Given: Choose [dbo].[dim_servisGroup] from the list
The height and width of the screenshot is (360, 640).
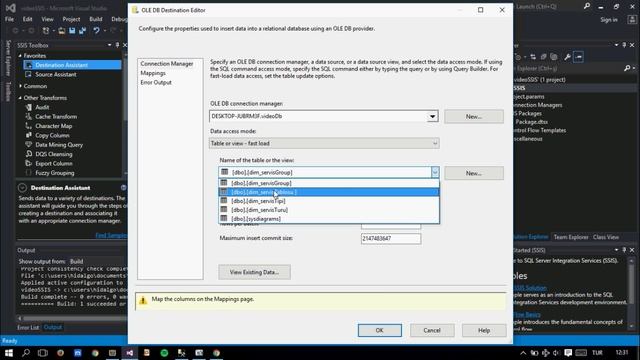Looking at the screenshot, I should [329, 183].
